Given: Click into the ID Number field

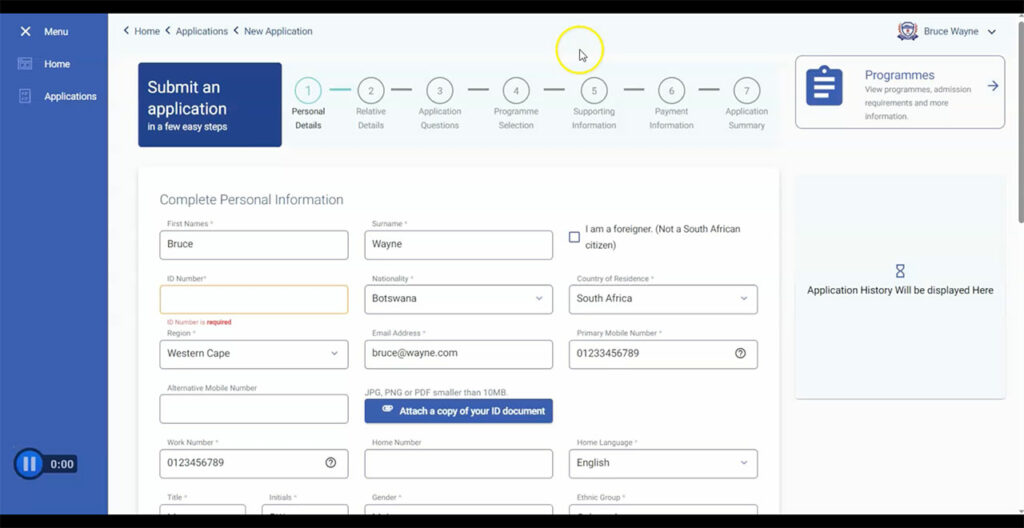Looking at the screenshot, I should (x=253, y=299).
